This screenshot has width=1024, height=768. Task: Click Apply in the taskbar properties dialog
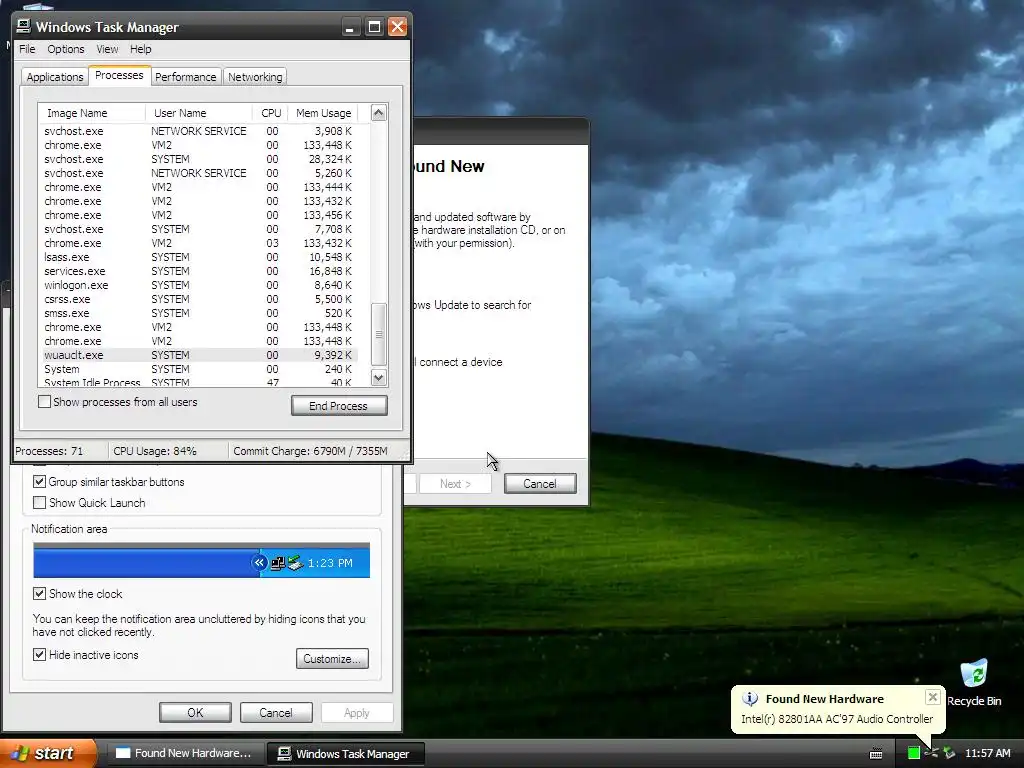[357, 712]
